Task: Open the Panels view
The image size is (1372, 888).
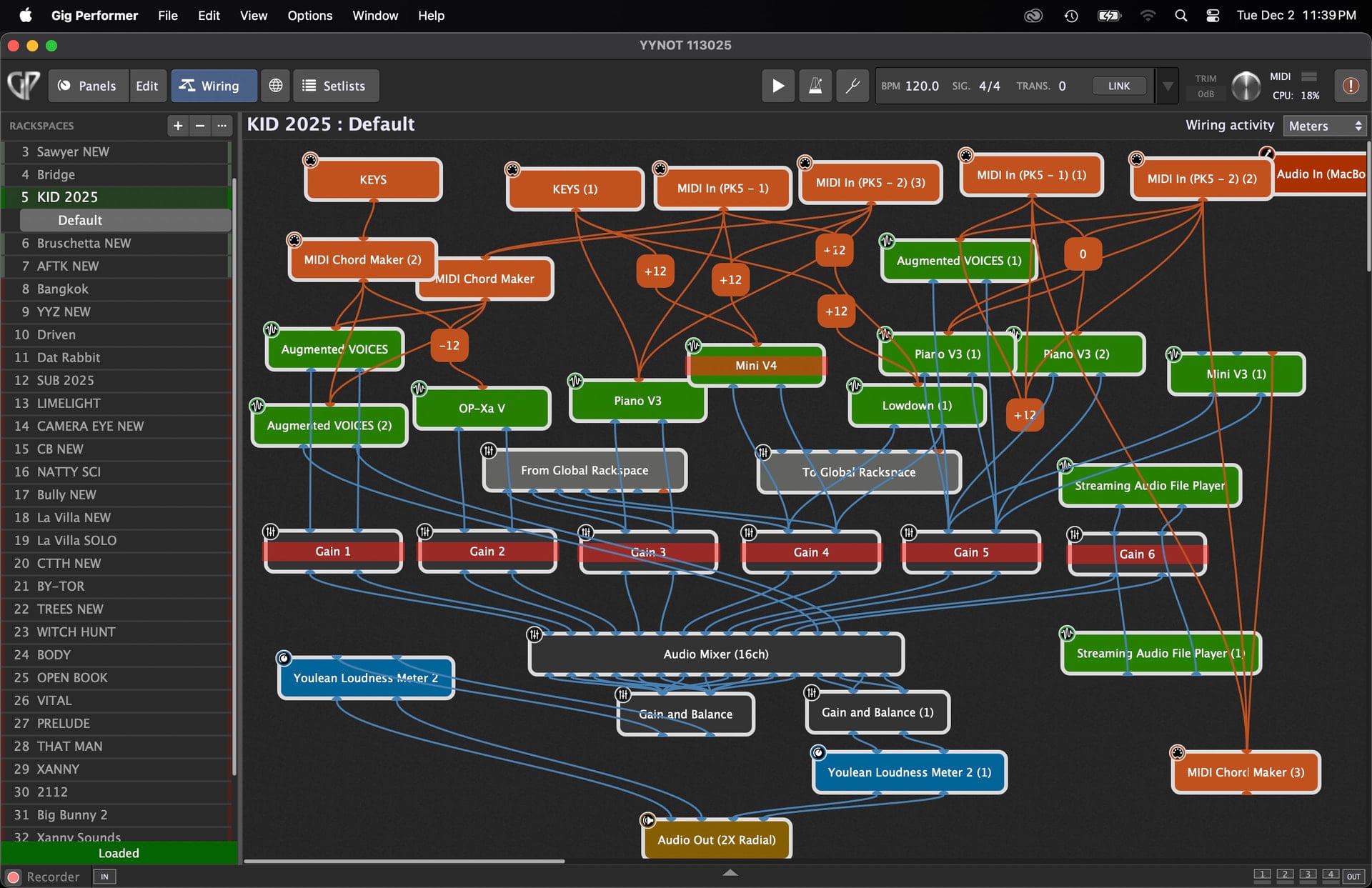Action: [x=88, y=86]
